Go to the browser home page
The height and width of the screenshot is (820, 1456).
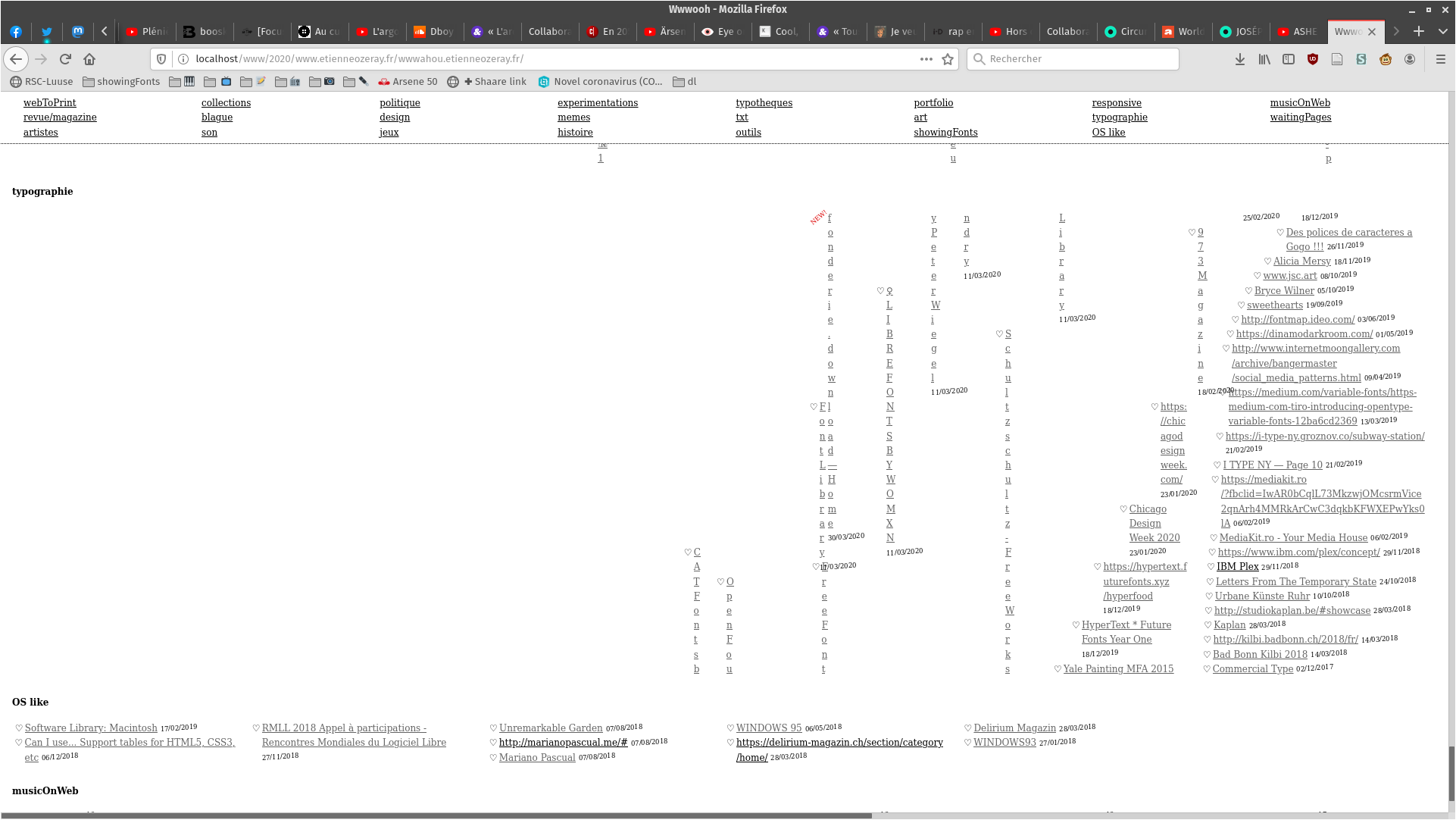[x=89, y=59]
